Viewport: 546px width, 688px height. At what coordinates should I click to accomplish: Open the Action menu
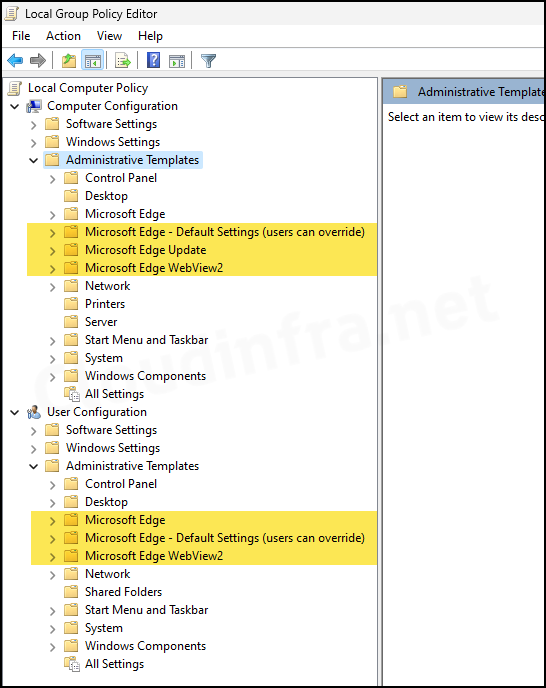coord(64,36)
